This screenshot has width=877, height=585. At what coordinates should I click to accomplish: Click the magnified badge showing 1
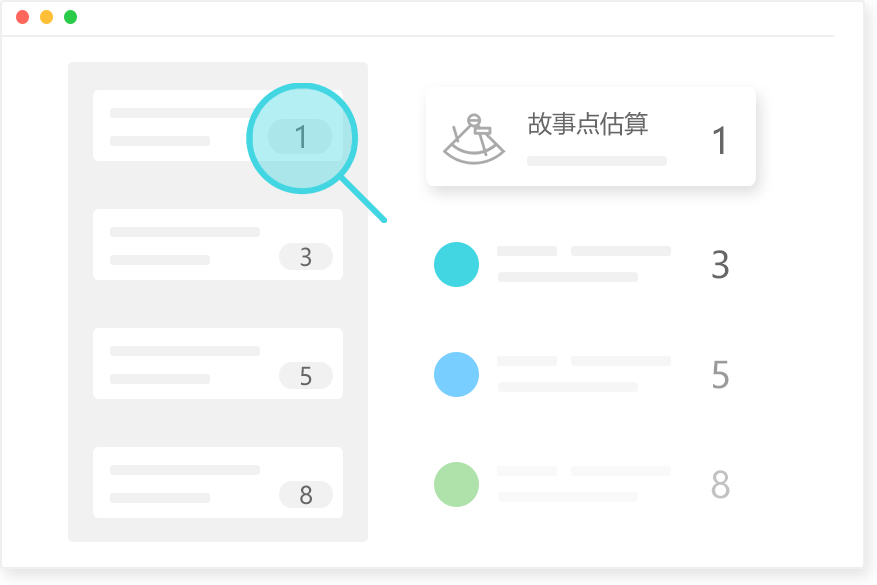[x=300, y=137]
